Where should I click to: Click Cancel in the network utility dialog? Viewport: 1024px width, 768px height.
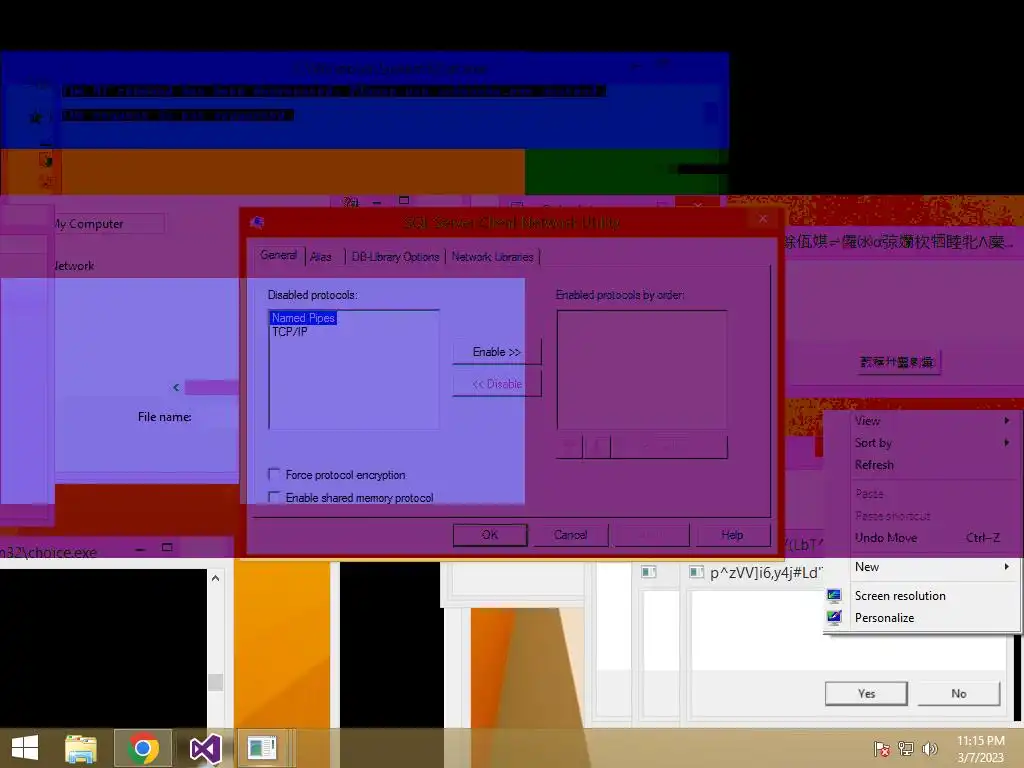[570, 535]
